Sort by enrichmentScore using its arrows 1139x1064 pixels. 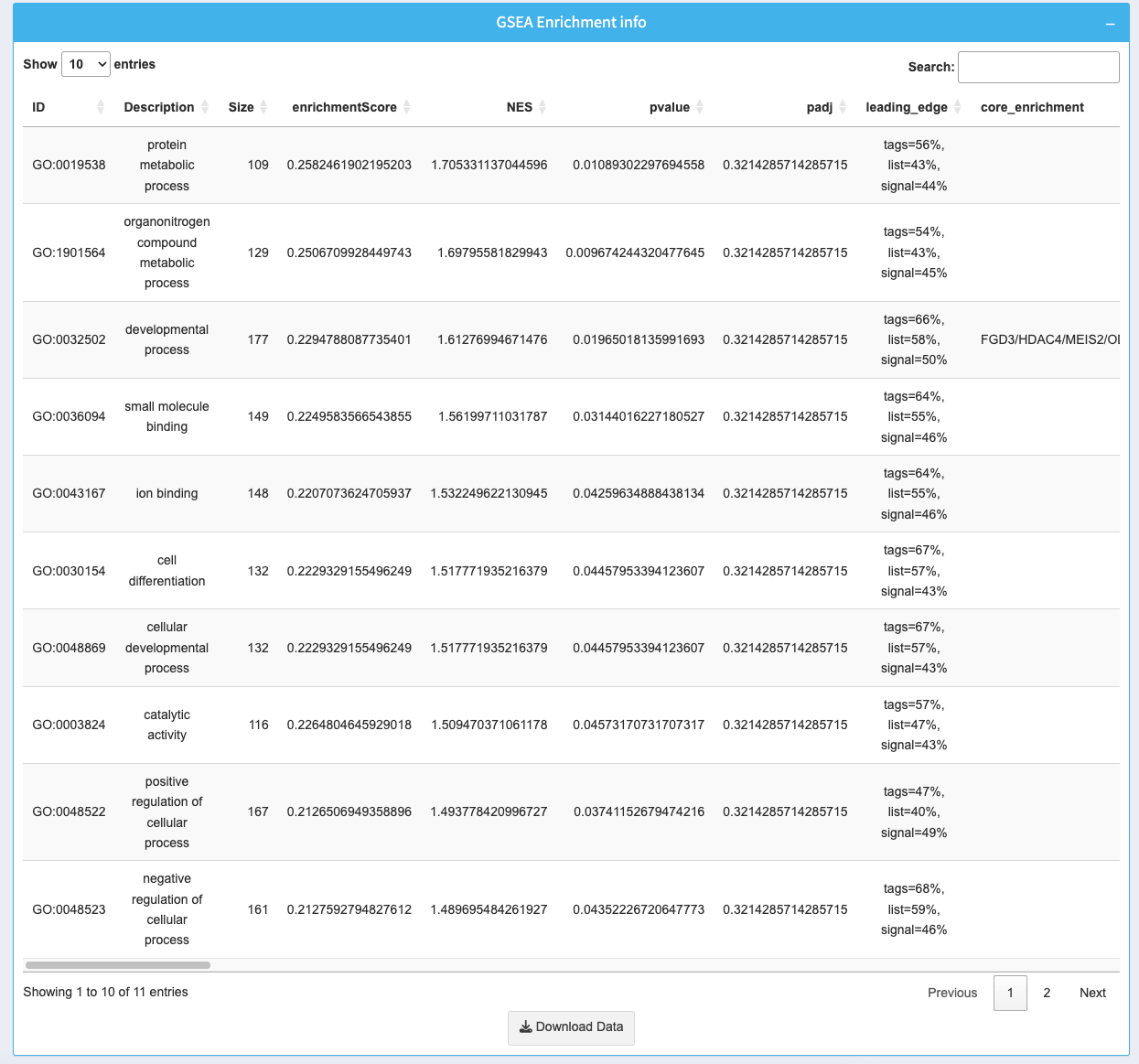407,107
